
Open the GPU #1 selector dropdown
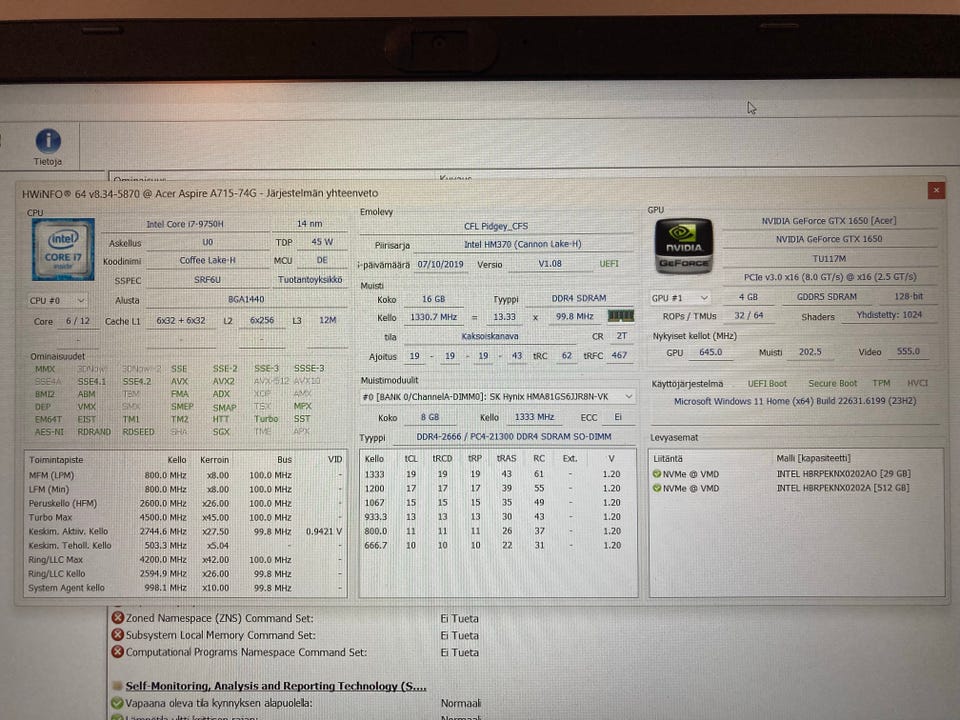680,298
